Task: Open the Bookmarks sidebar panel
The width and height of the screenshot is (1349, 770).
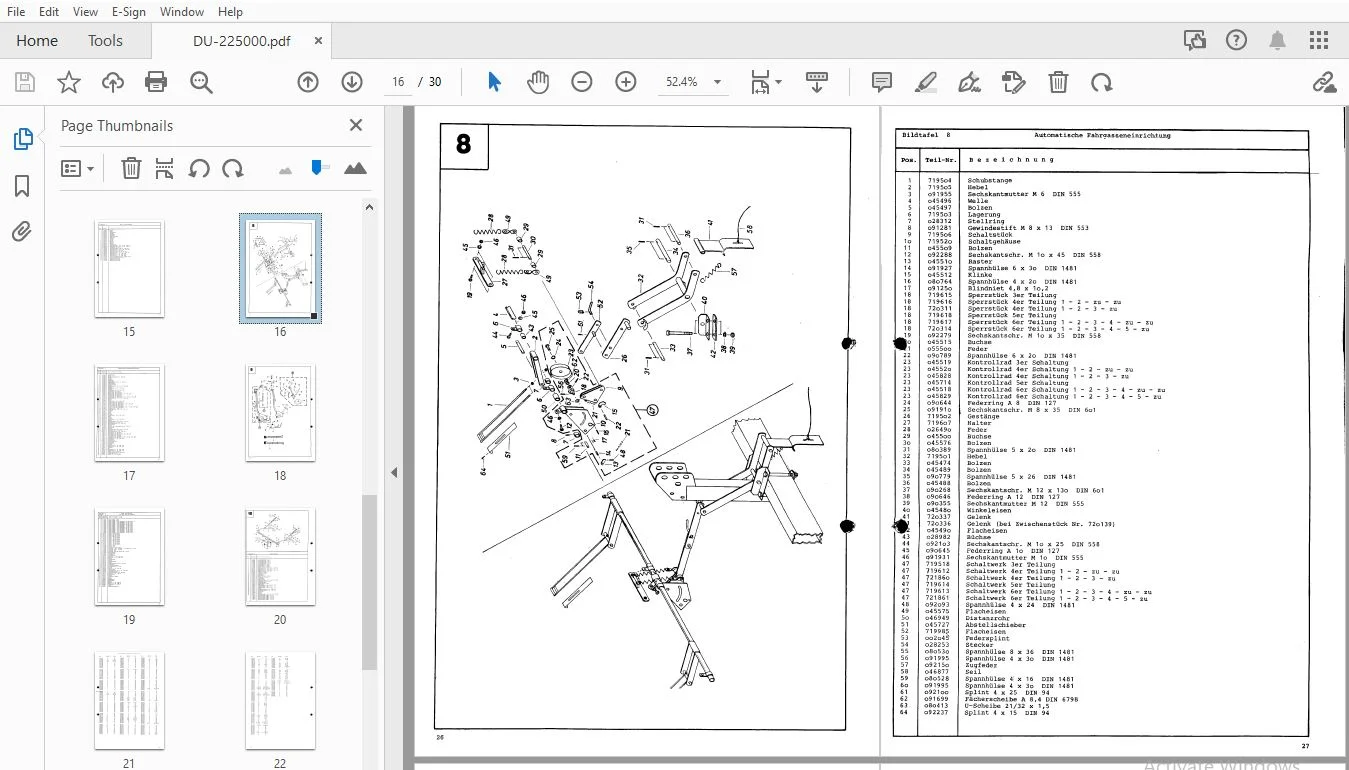Action: 22,187
